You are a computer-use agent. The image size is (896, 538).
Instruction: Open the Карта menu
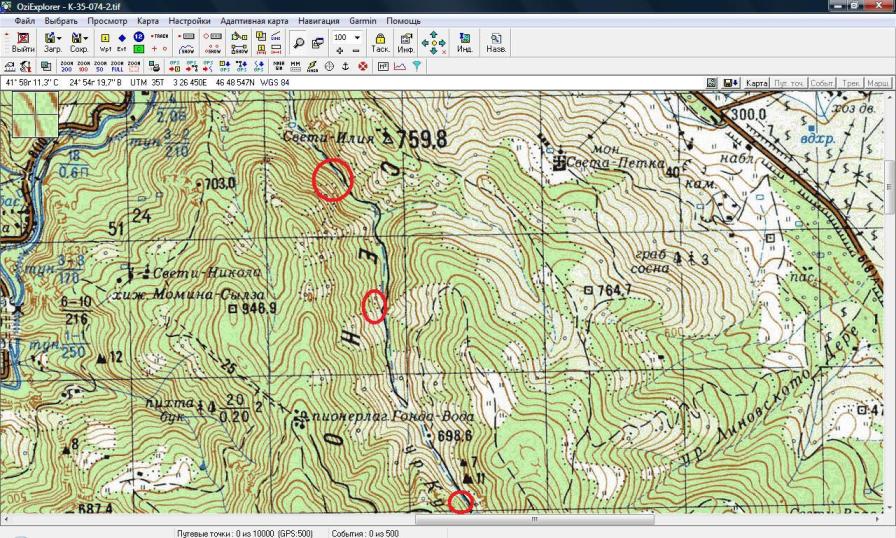coord(147,20)
